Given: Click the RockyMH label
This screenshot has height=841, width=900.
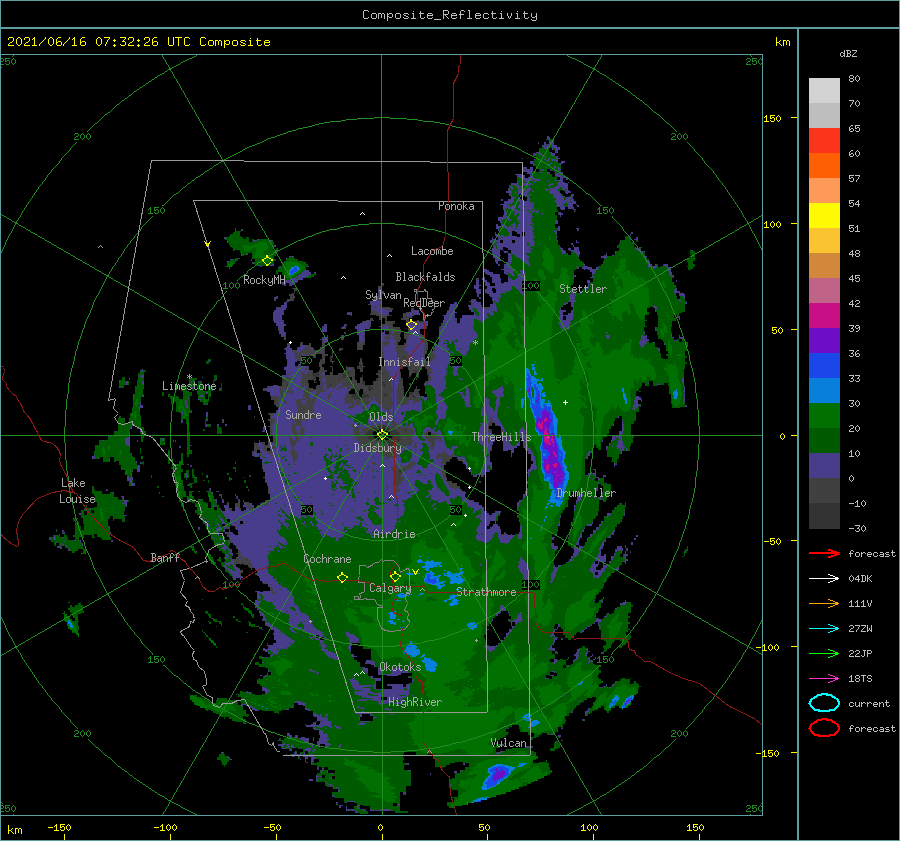Looking at the screenshot, I should [264, 280].
